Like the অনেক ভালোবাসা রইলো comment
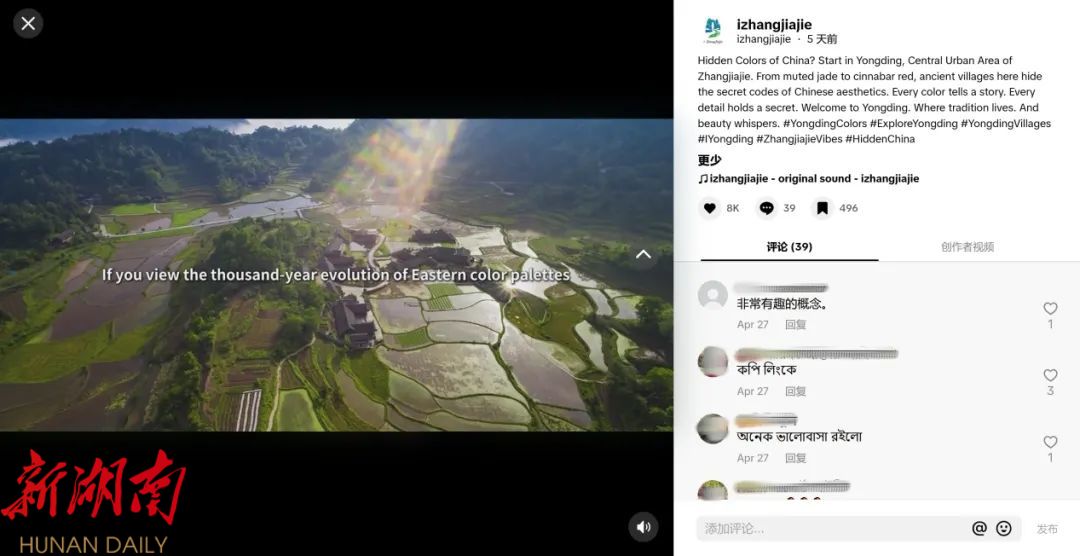The height and width of the screenshot is (556, 1080). tap(1050, 442)
